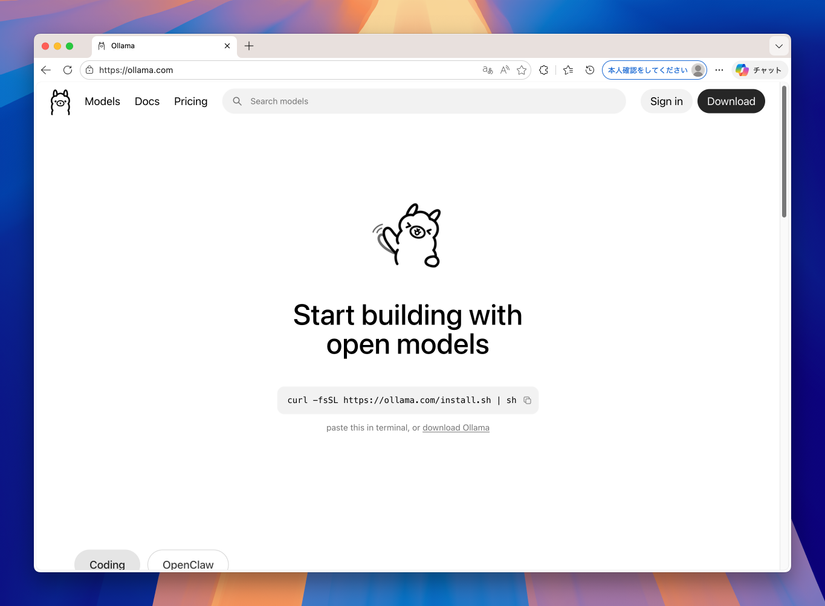Click the Sign in button
Viewport: 825px width, 606px height.
point(666,101)
